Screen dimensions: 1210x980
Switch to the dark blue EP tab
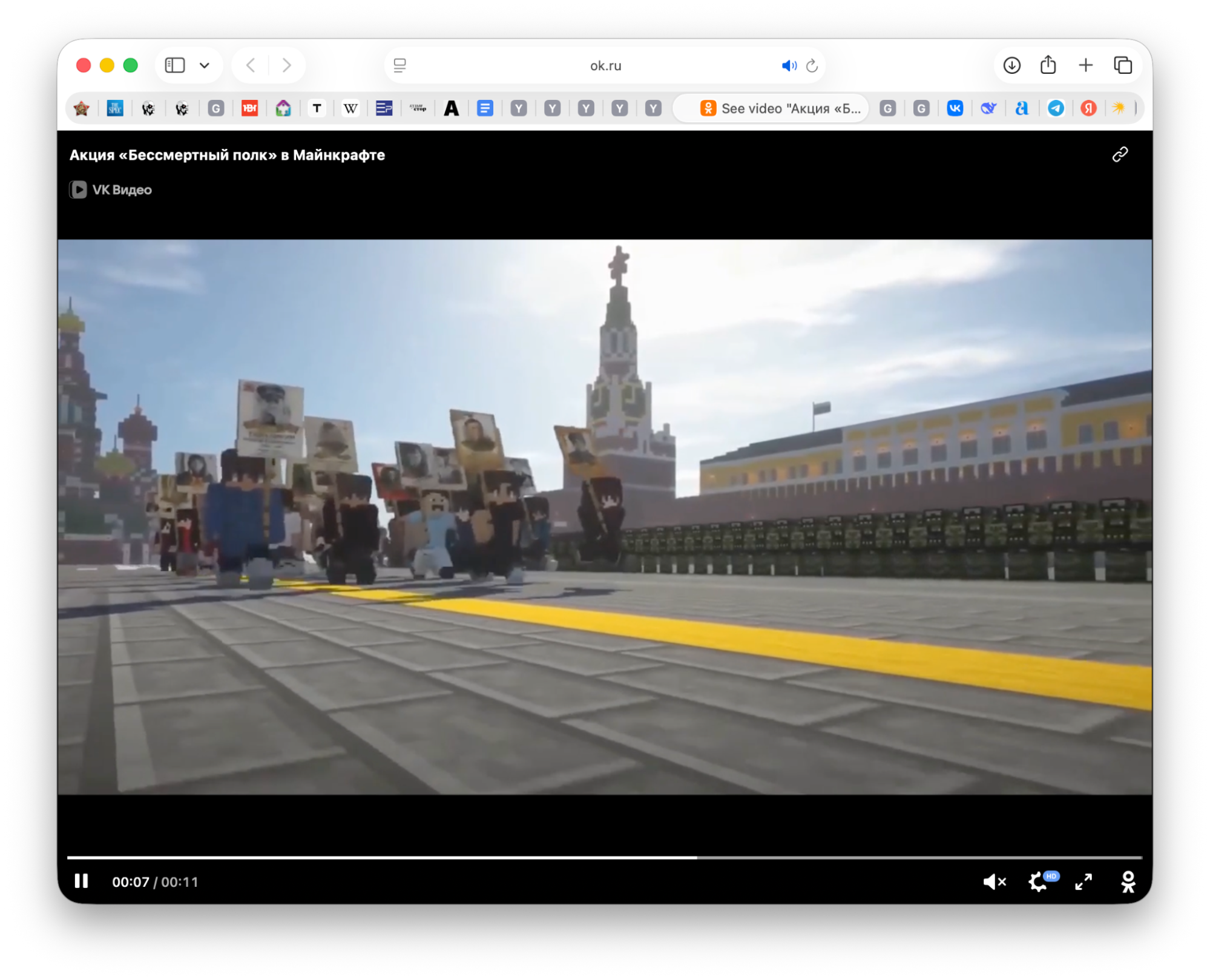(384, 108)
